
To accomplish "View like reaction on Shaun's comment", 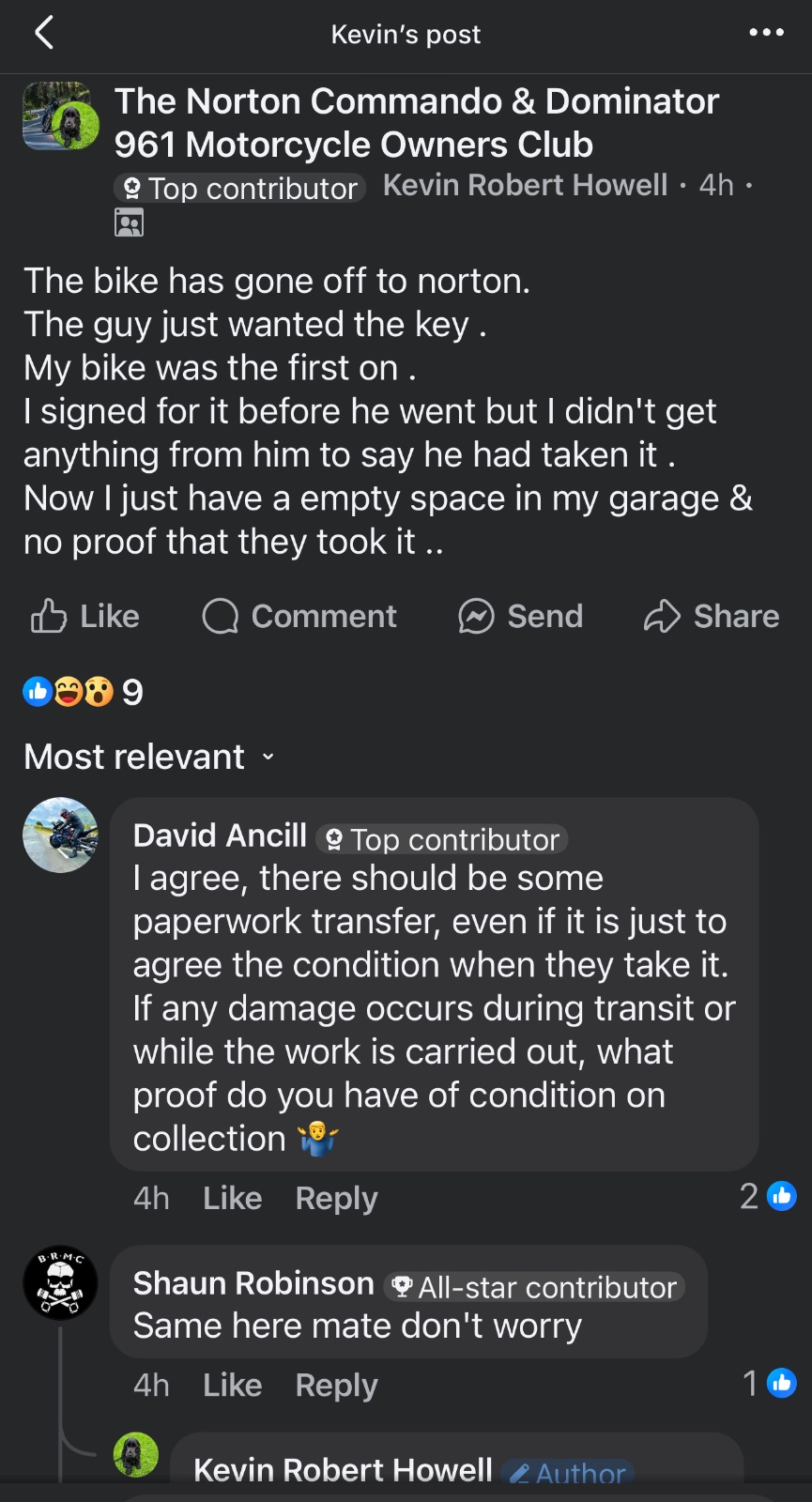I will [x=770, y=1383].
